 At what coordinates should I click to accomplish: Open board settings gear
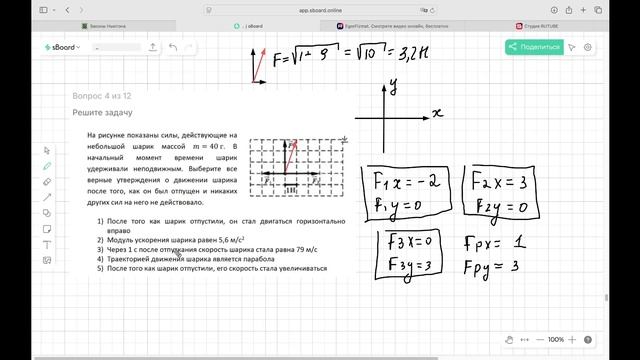point(588,47)
